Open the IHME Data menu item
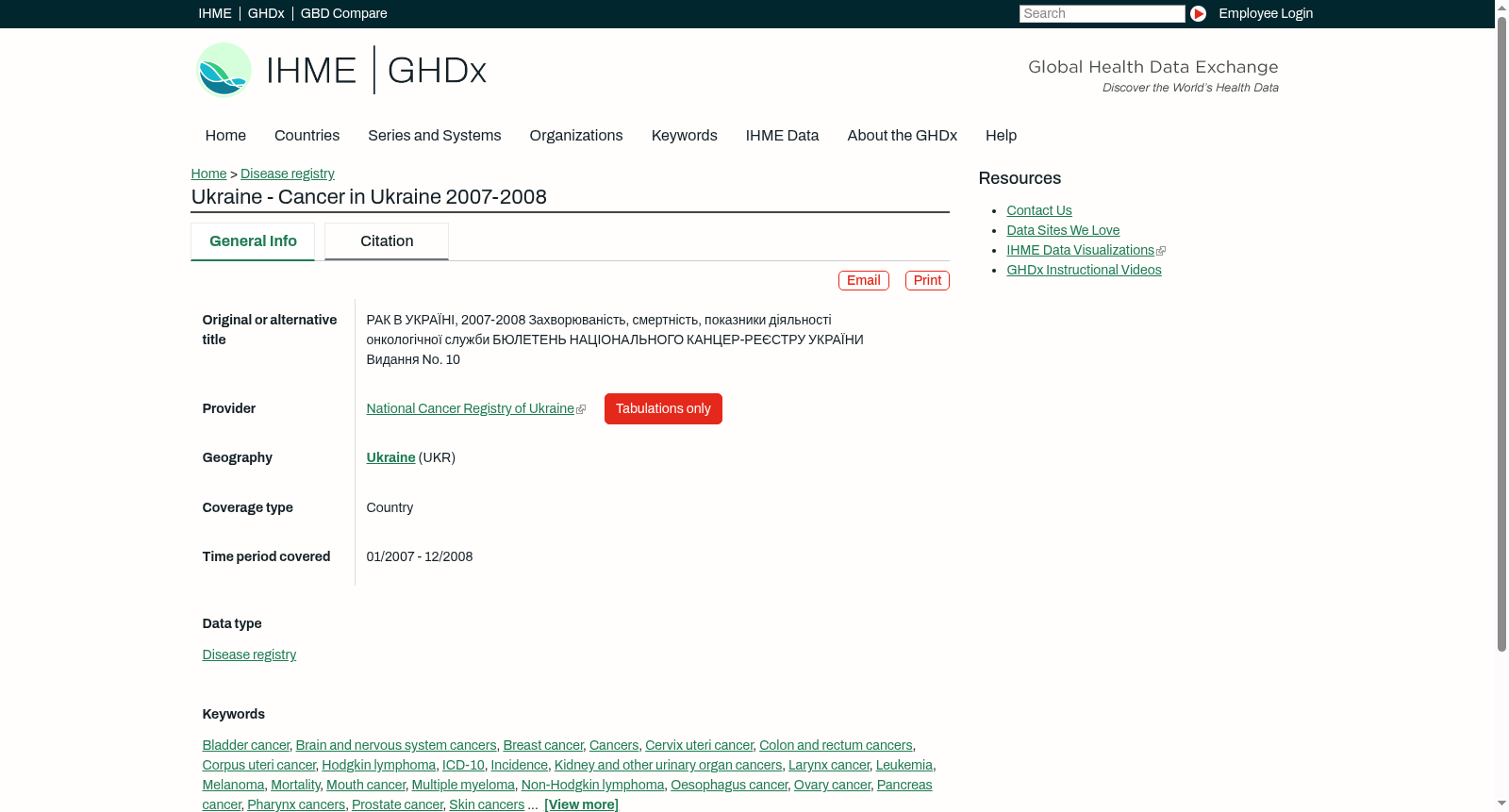 782,136
